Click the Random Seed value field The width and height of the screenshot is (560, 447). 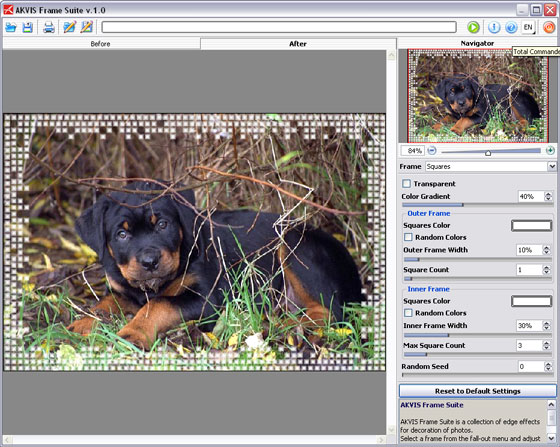(x=531, y=366)
